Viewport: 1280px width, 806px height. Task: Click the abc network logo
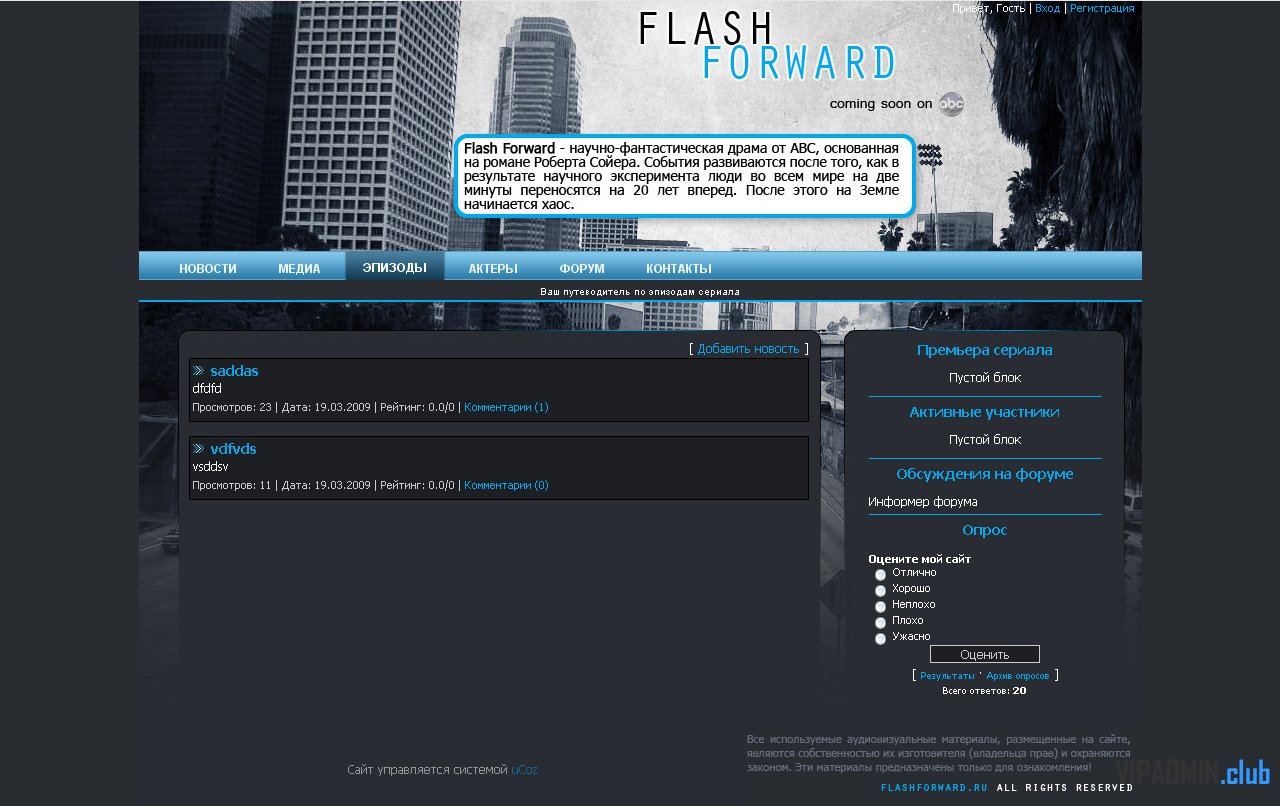pos(951,104)
